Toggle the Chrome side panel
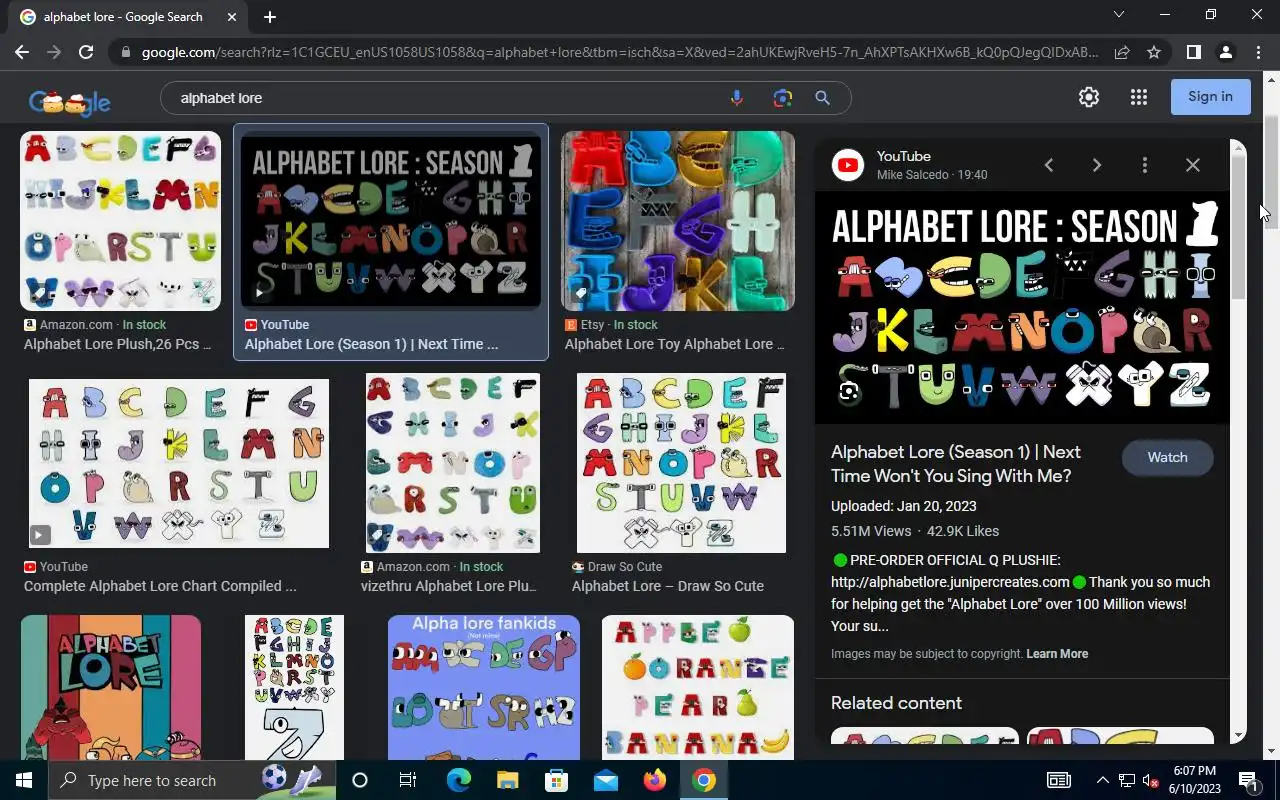This screenshot has width=1280, height=800. (1193, 52)
